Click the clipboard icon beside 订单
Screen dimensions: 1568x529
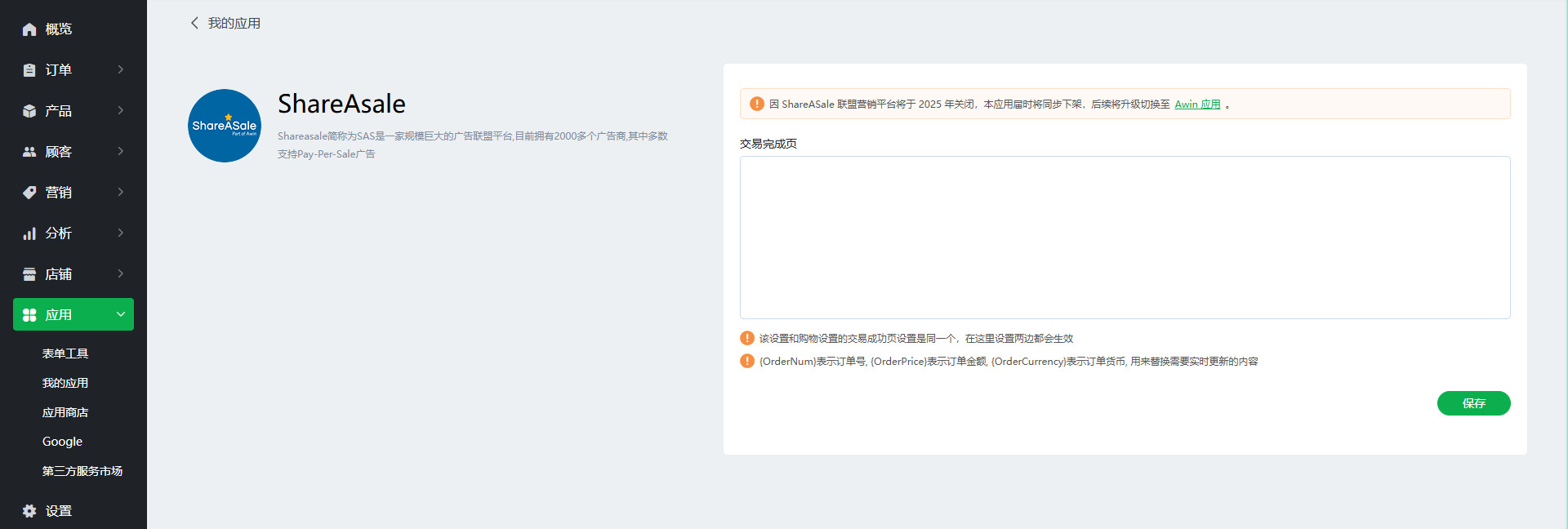[29, 70]
